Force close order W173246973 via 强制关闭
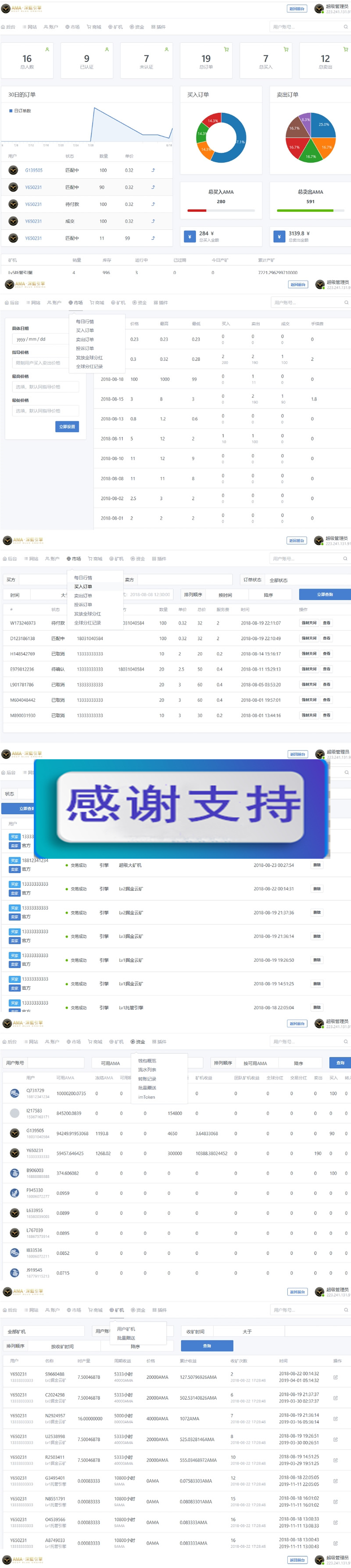The image size is (351, 1568). click(x=309, y=623)
